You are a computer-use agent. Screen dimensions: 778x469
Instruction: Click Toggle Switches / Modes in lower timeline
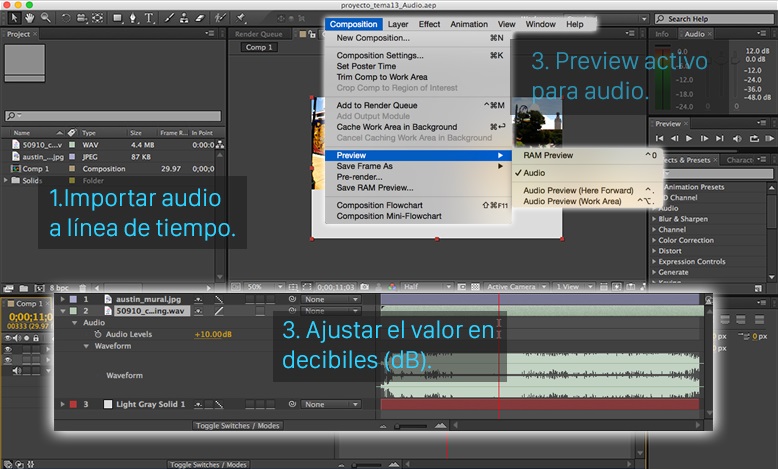click(208, 465)
